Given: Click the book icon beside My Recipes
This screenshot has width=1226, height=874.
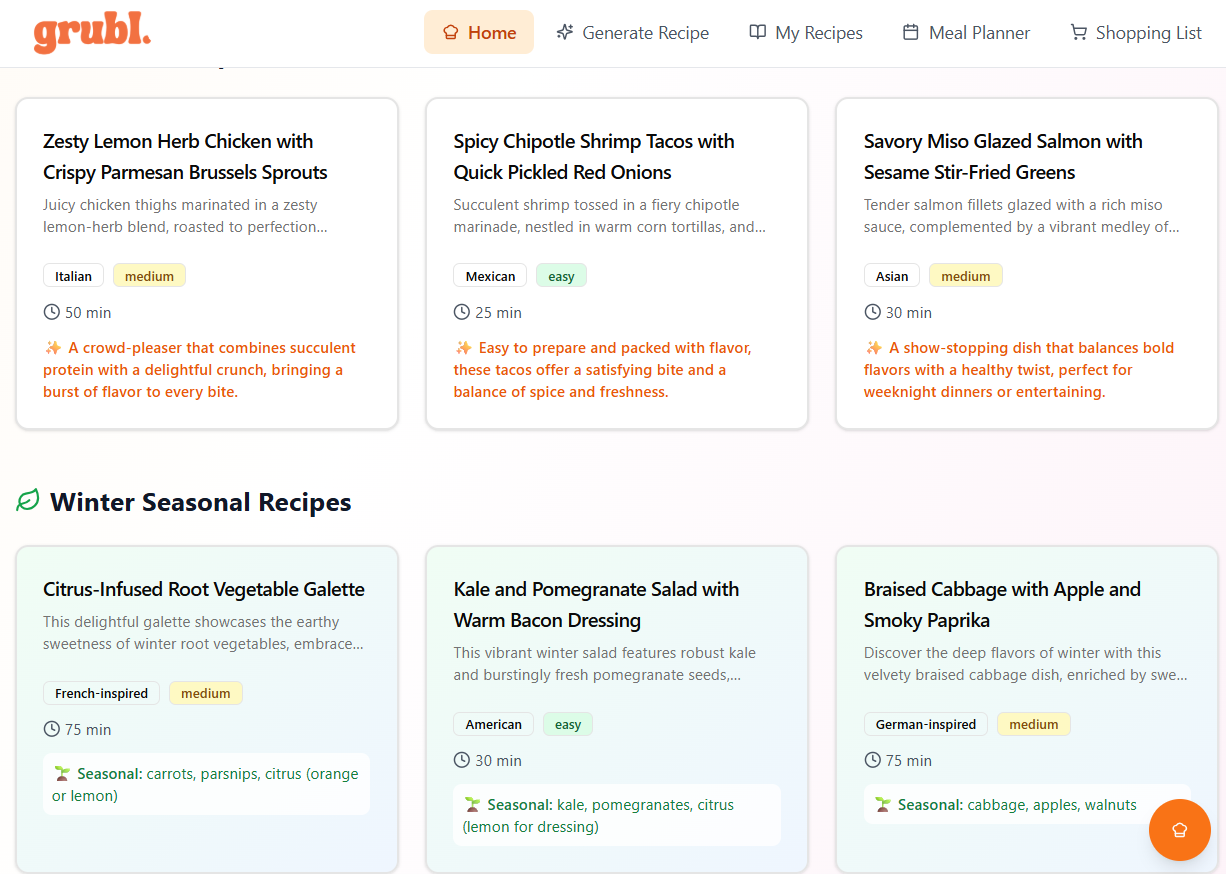Looking at the screenshot, I should 758,32.
